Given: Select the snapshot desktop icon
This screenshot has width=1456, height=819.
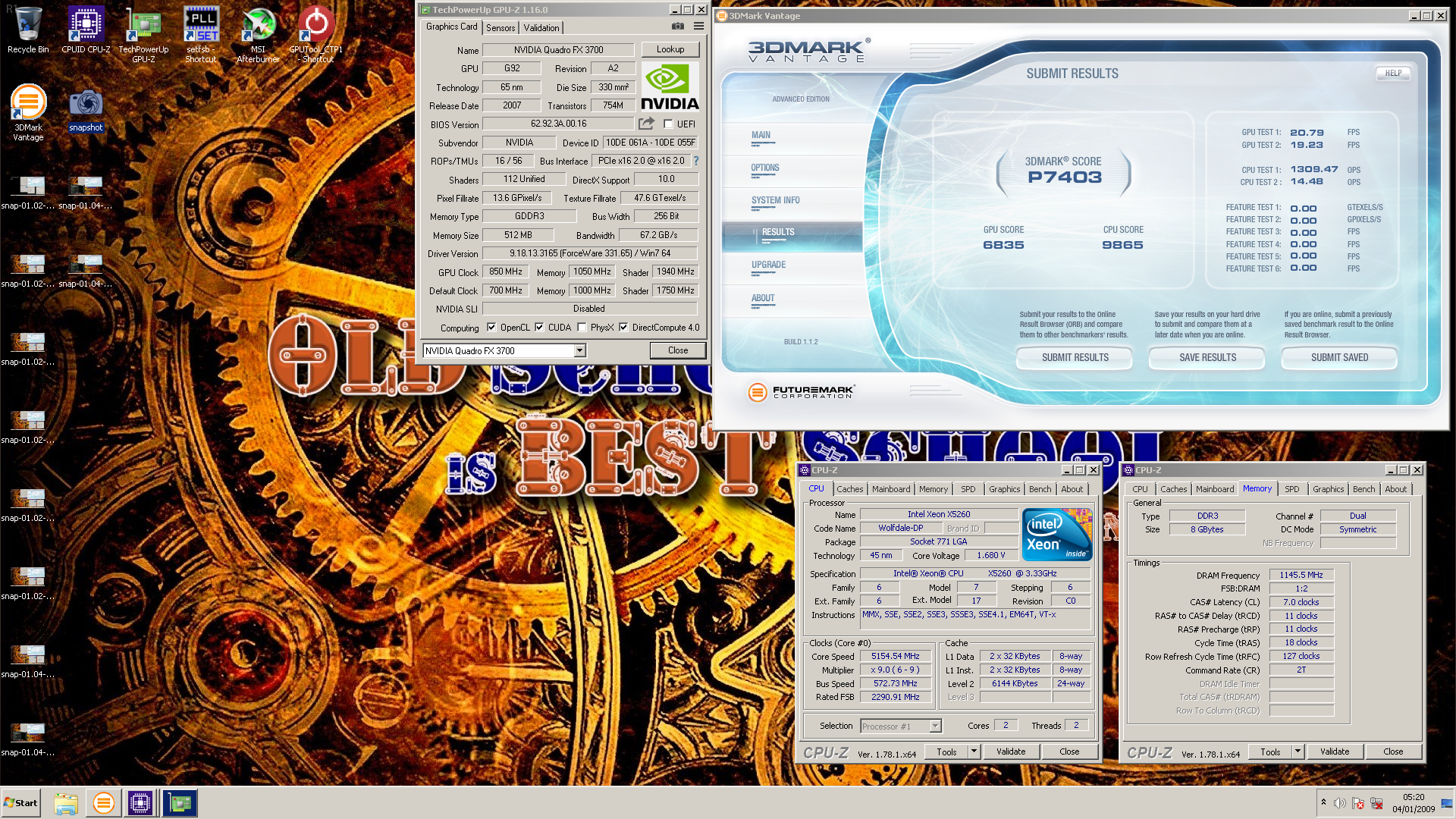Looking at the screenshot, I should coord(86,110).
